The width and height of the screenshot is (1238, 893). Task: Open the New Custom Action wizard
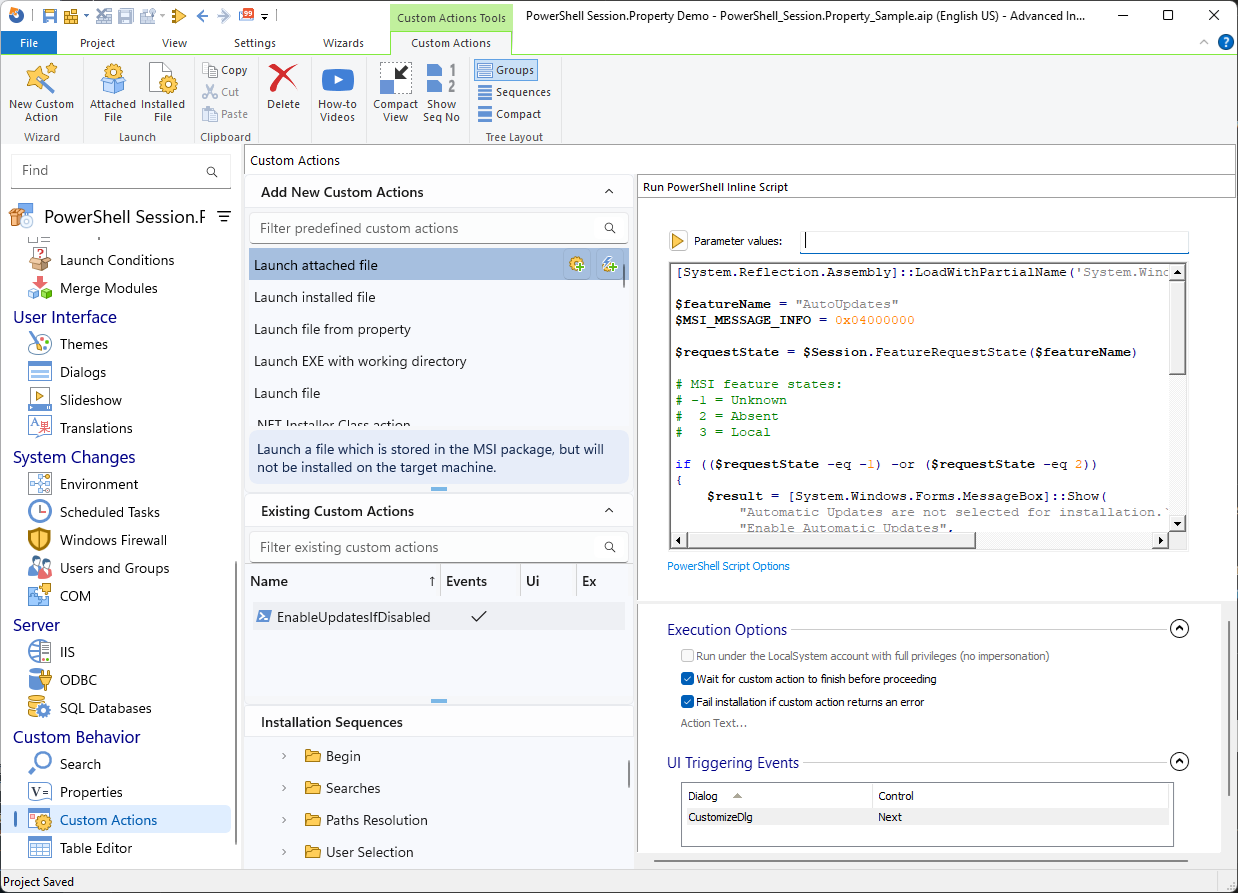[x=41, y=92]
